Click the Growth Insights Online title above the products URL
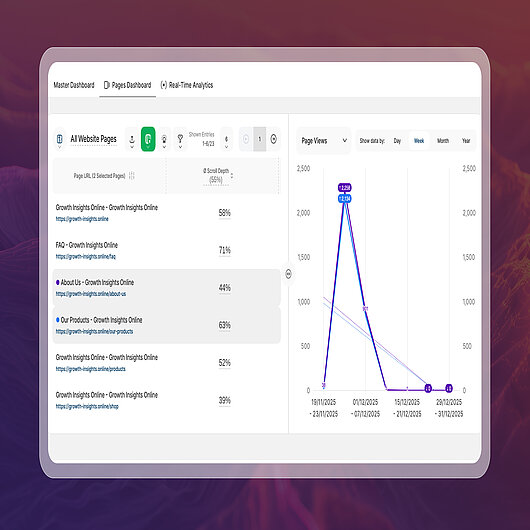 tap(107, 357)
